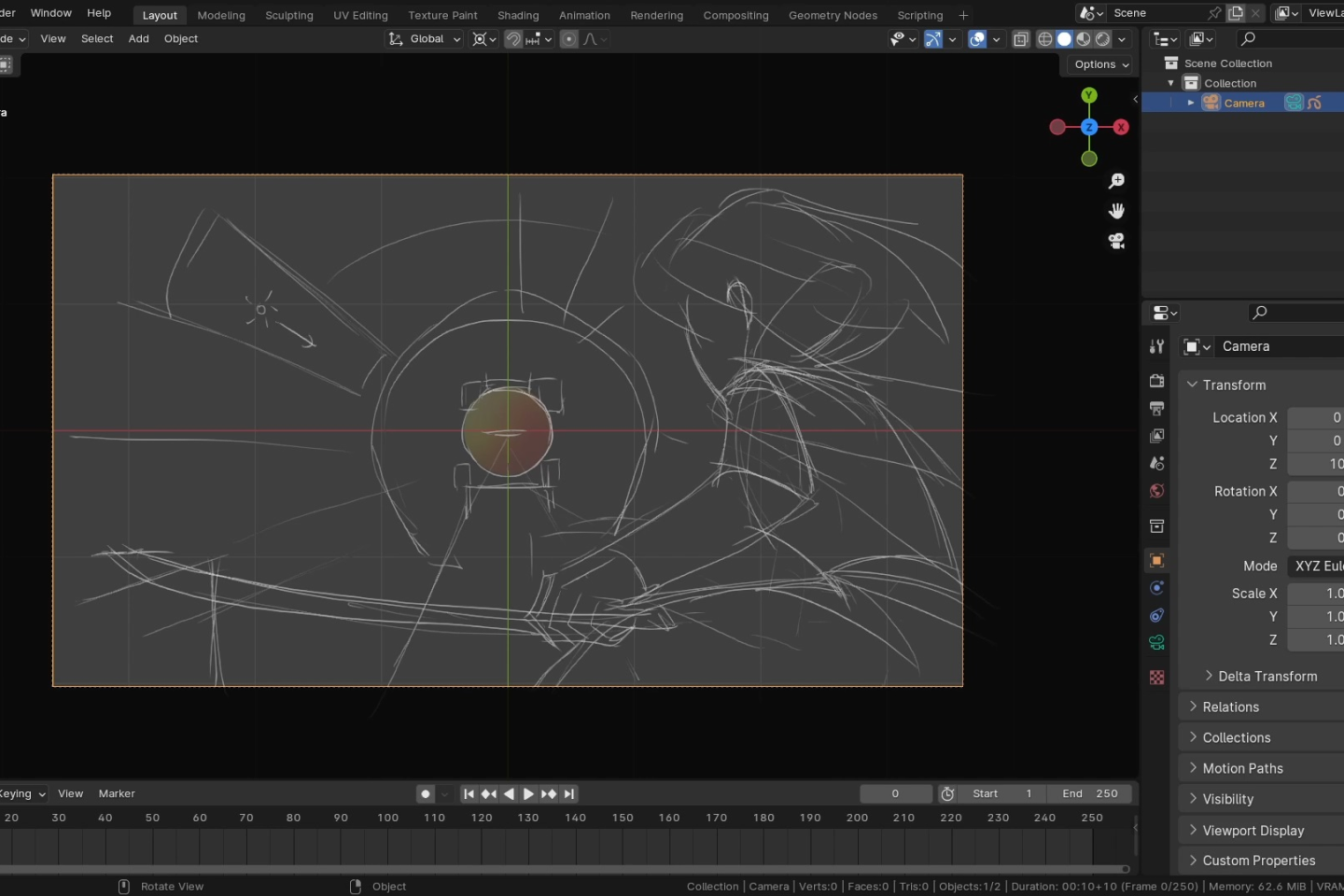Open the Options popover button
1344x896 pixels.
coord(1101,64)
